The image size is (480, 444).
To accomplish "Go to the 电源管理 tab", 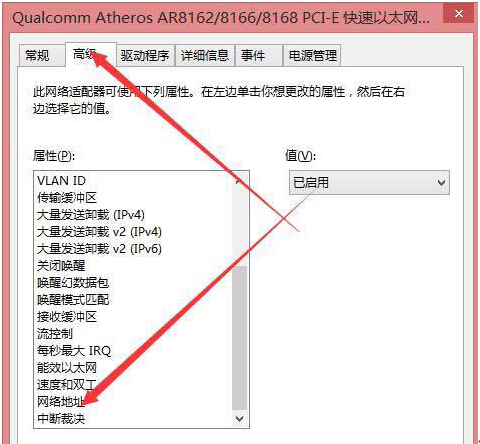I will click(x=312, y=55).
